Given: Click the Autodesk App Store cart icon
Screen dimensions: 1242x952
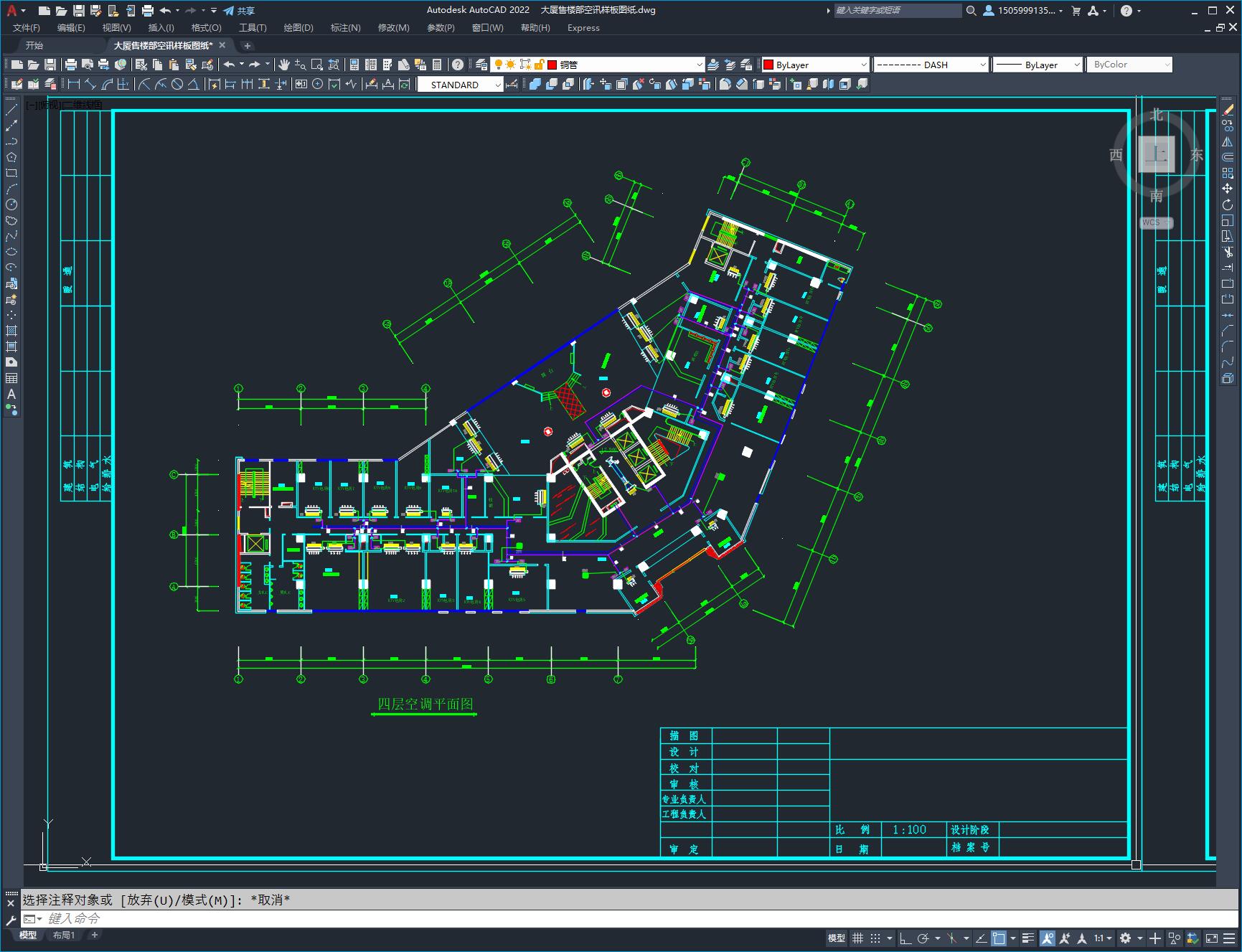Looking at the screenshot, I should [1076, 11].
